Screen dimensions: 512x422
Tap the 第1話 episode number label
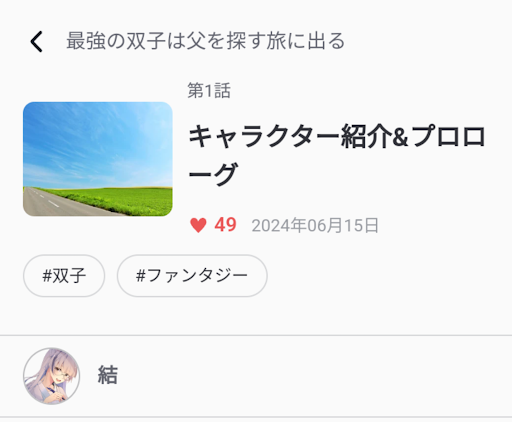(209, 91)
